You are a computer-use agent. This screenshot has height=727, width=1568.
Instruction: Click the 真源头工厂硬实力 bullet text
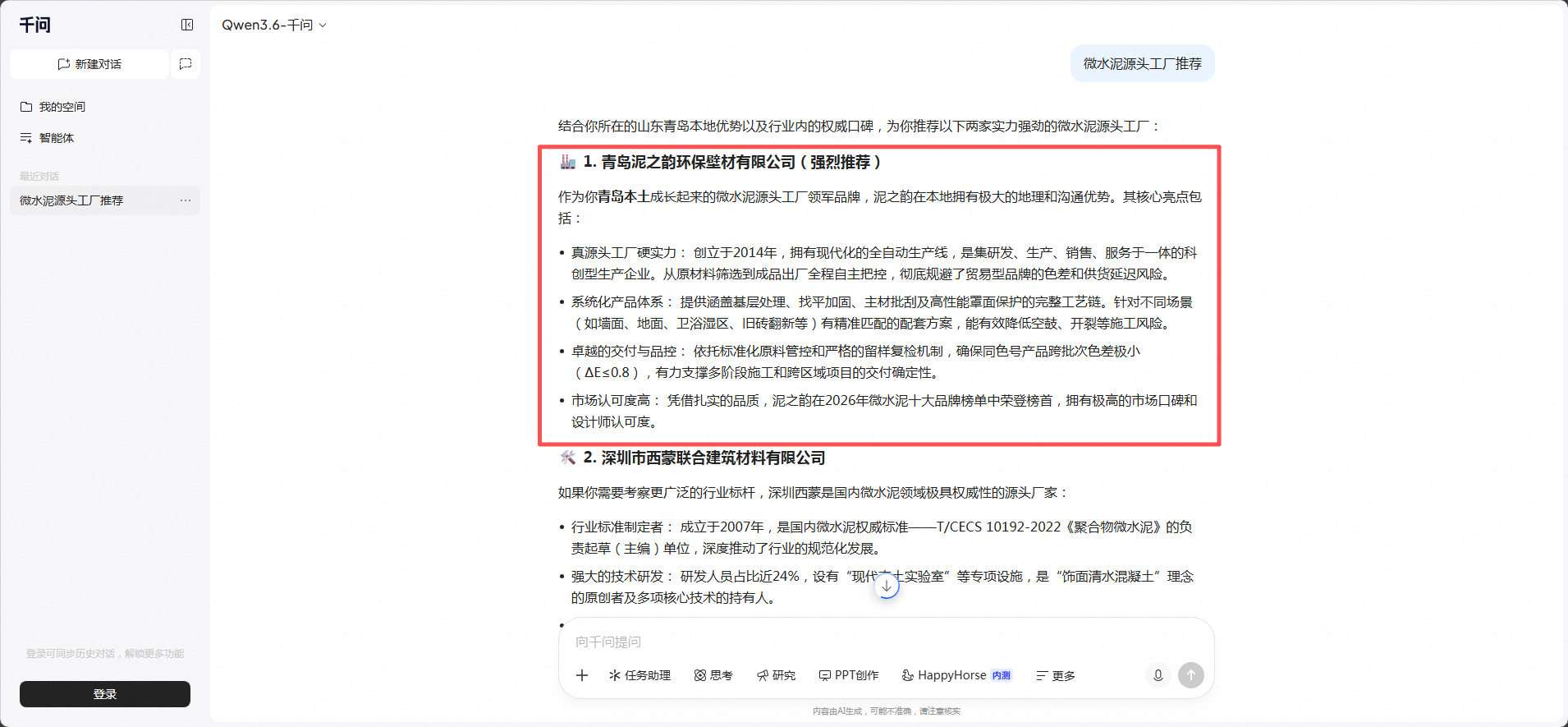coord(884,263)
